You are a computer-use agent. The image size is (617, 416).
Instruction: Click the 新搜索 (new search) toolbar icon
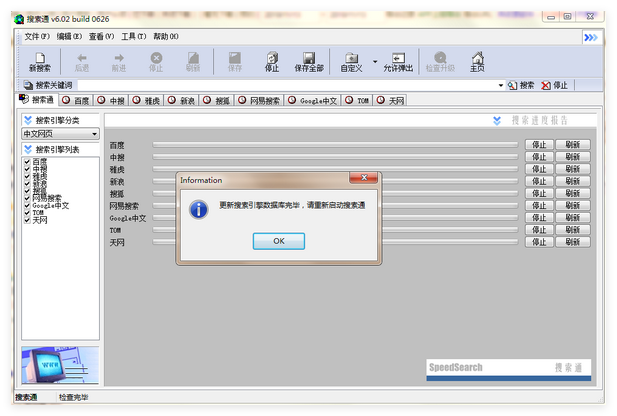coord(40,62)
